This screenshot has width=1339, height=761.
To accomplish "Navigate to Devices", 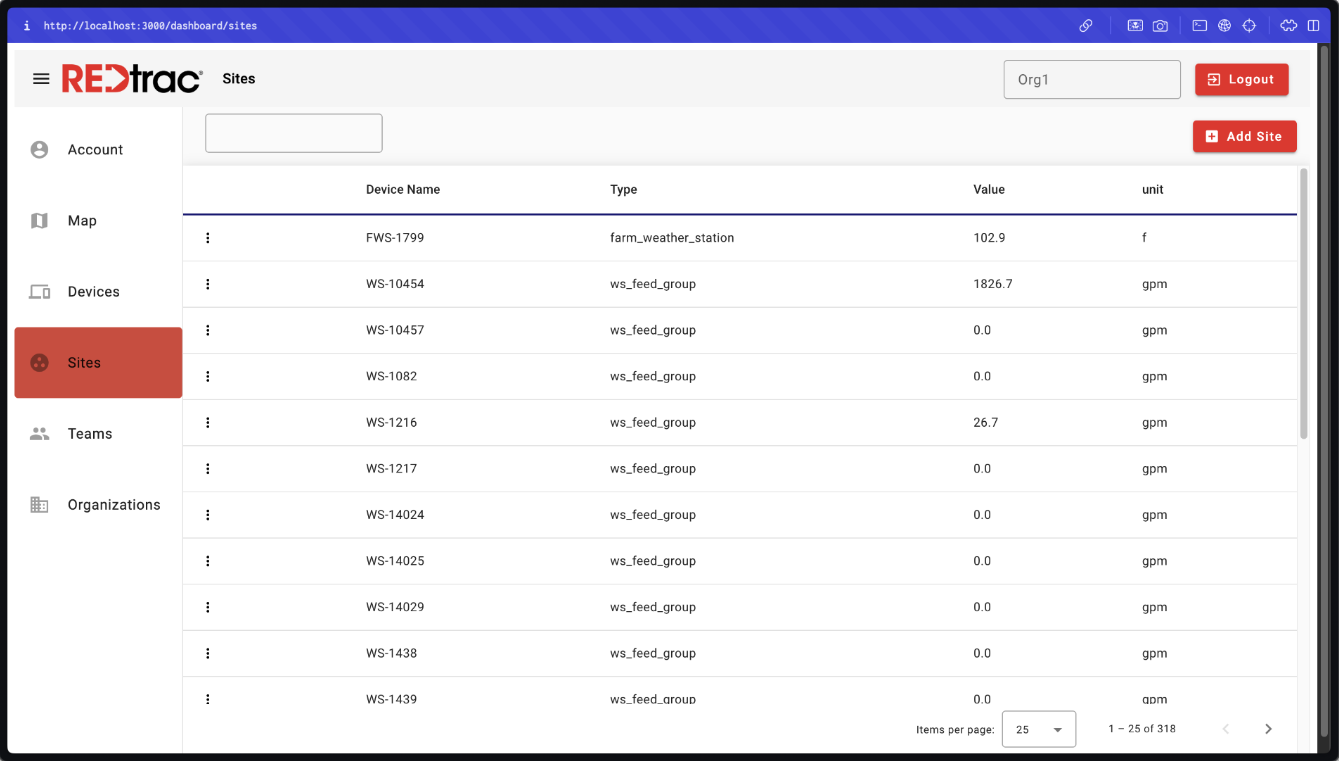I will click(98, 292).
